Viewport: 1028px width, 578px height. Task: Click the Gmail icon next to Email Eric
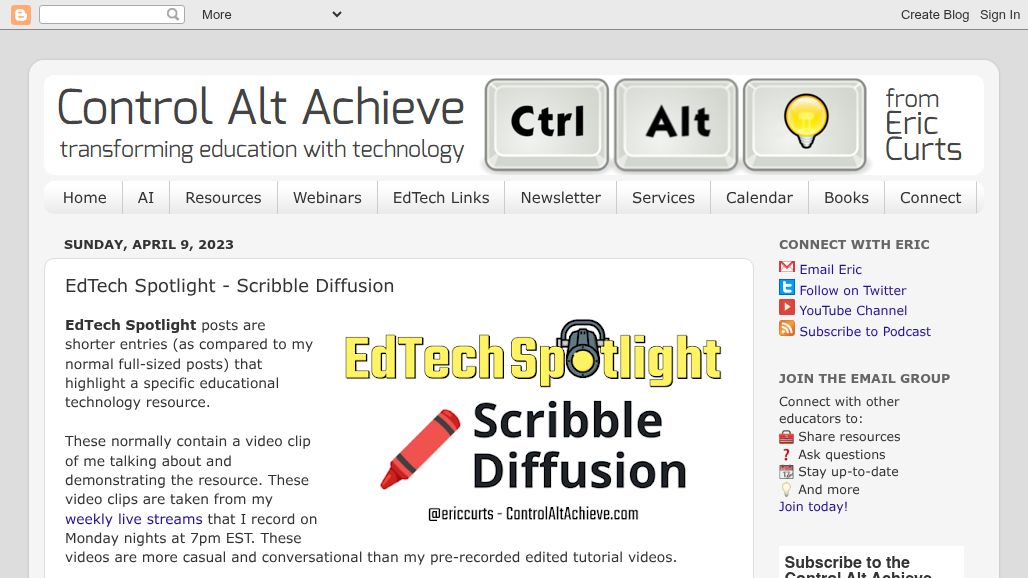coord(786,268)
